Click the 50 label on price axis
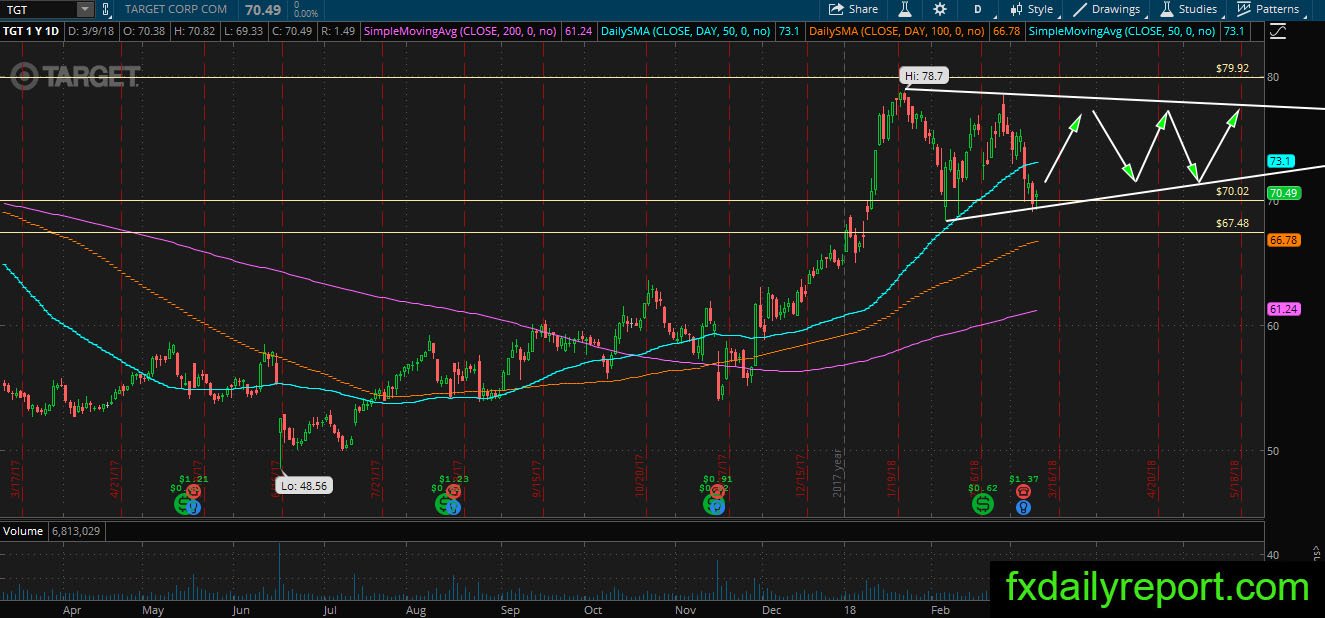This screenshot has height=618, width=1325. click(x=1273, y=450)
